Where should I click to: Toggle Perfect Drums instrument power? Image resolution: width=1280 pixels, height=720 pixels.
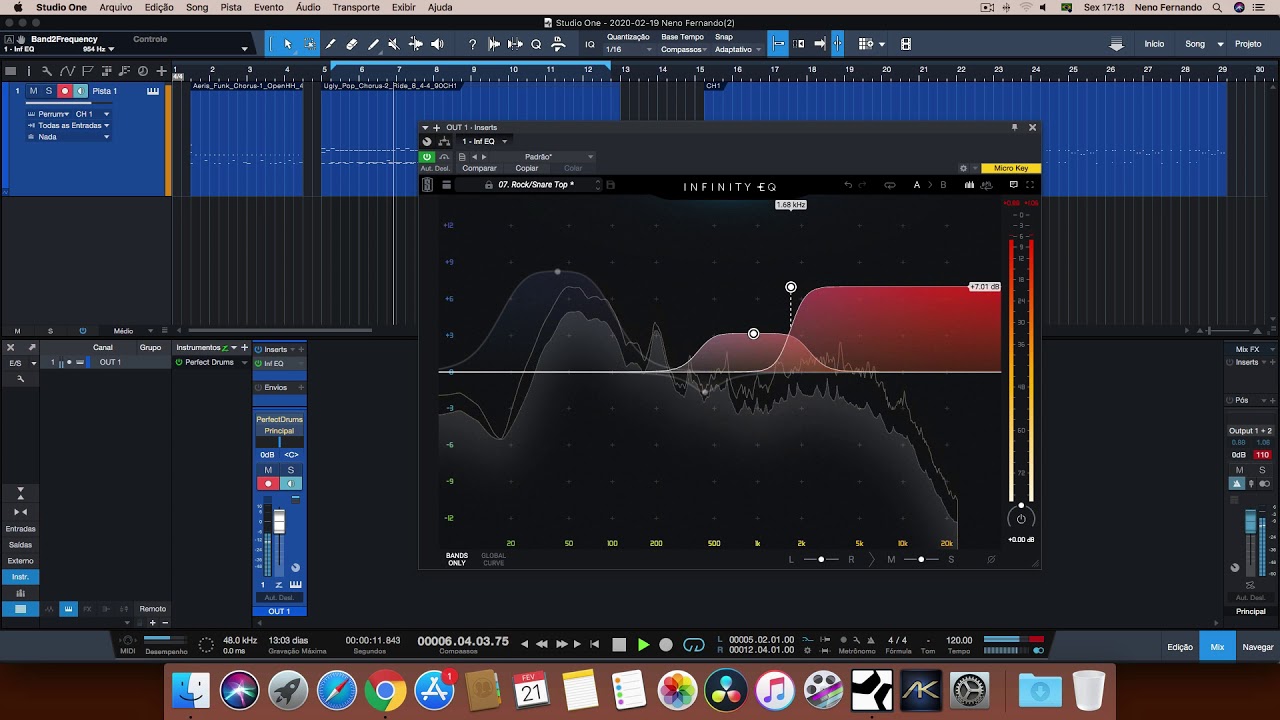click(179, 362)
